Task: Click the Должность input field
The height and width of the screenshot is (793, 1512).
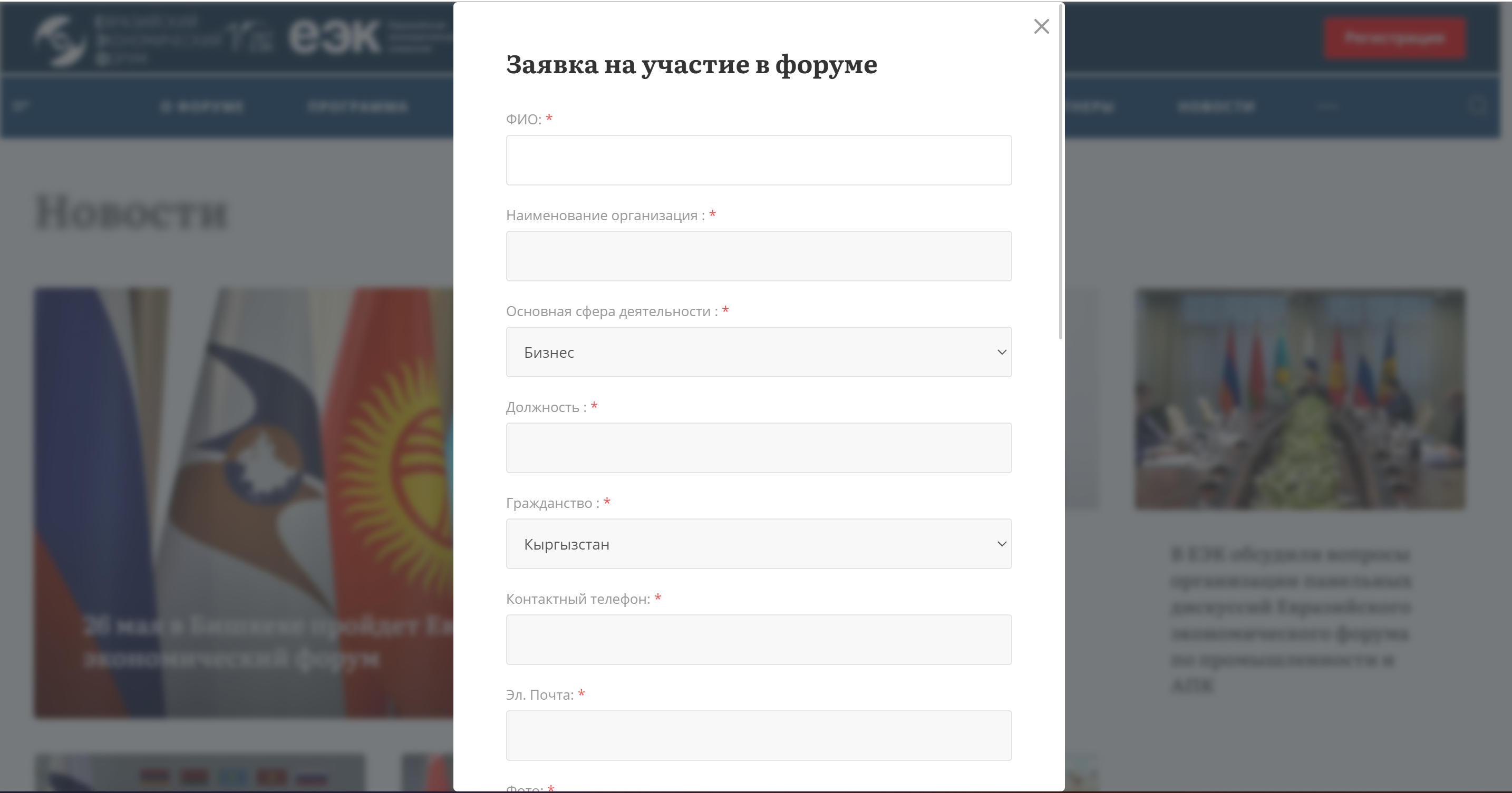Action: click(758, 448)
